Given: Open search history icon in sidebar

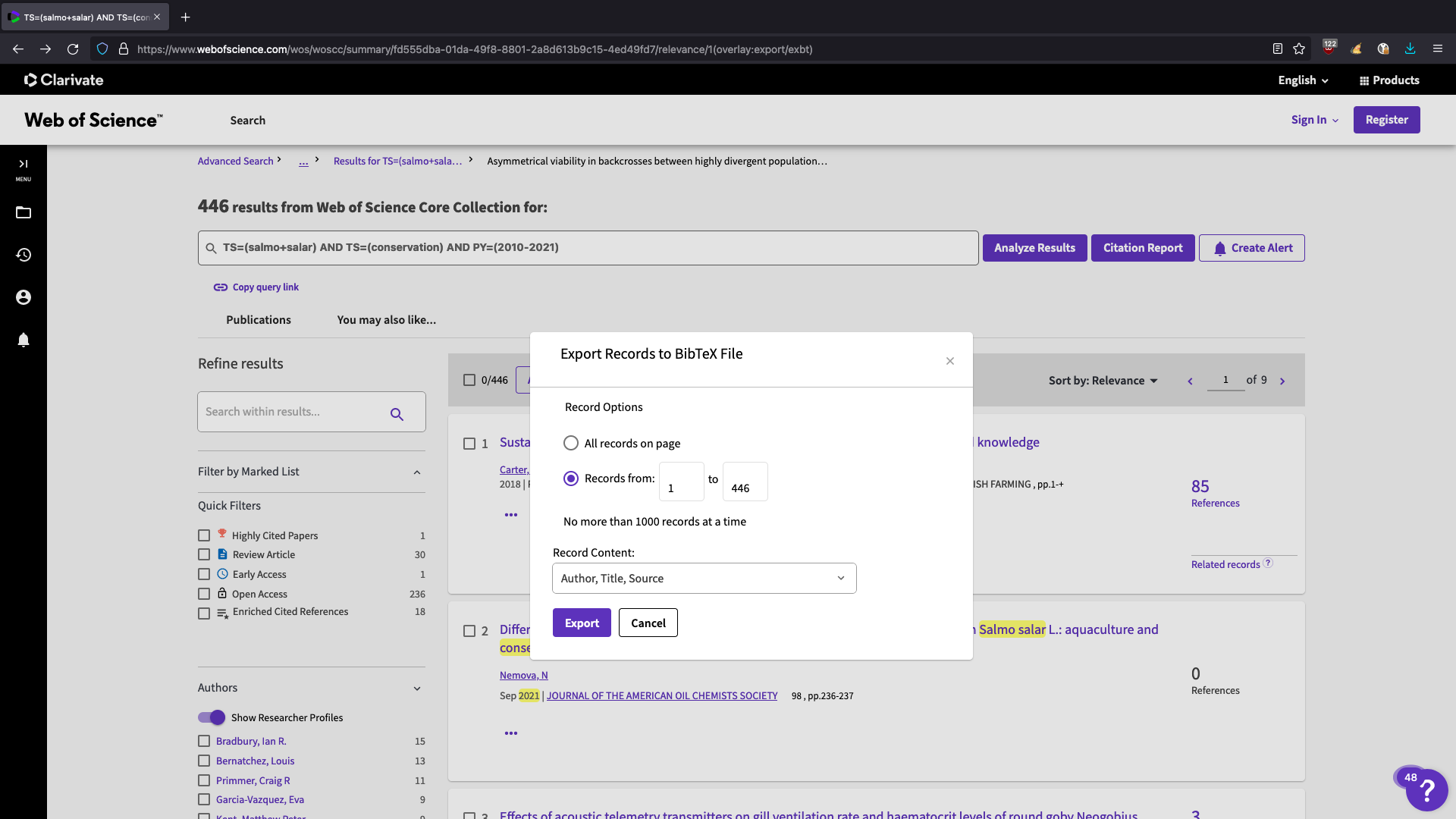Looking at the screenshot, I should pyautogui.click(x=24, y=255).
